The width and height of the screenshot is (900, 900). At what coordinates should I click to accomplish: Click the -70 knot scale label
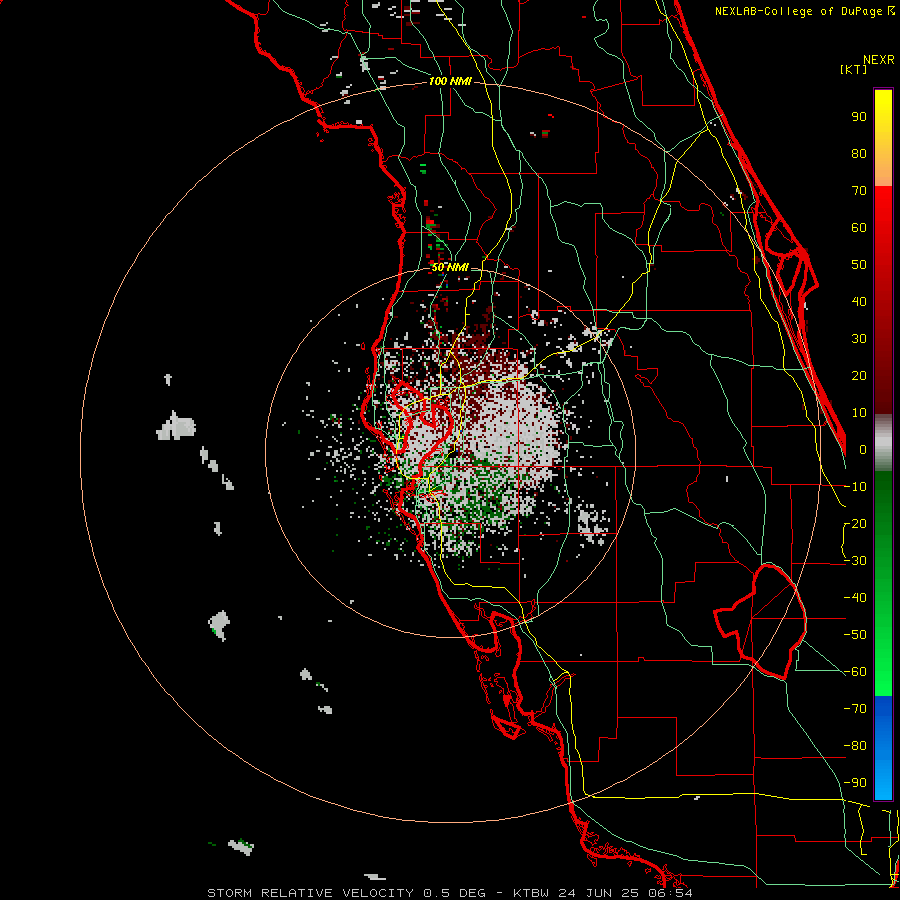coord(855,709)
